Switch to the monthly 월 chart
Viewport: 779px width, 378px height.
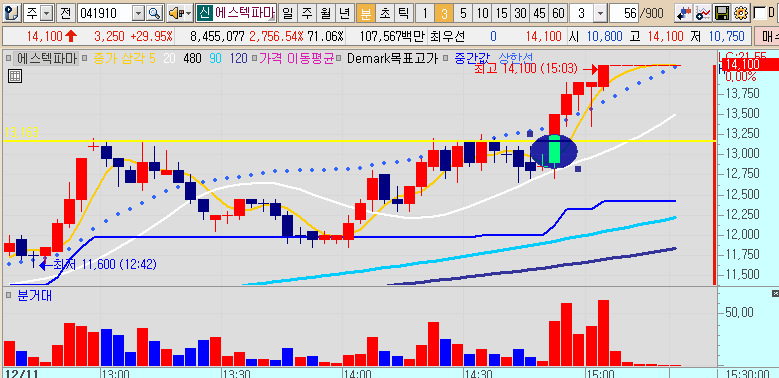[x=326, y=13]
